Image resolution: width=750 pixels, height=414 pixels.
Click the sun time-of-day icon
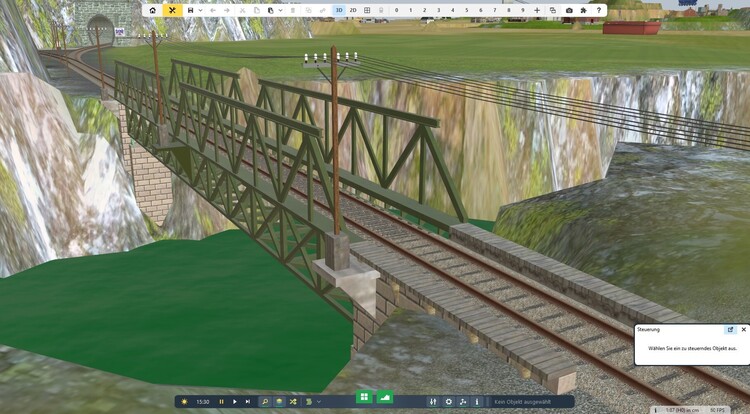[184, 402]
